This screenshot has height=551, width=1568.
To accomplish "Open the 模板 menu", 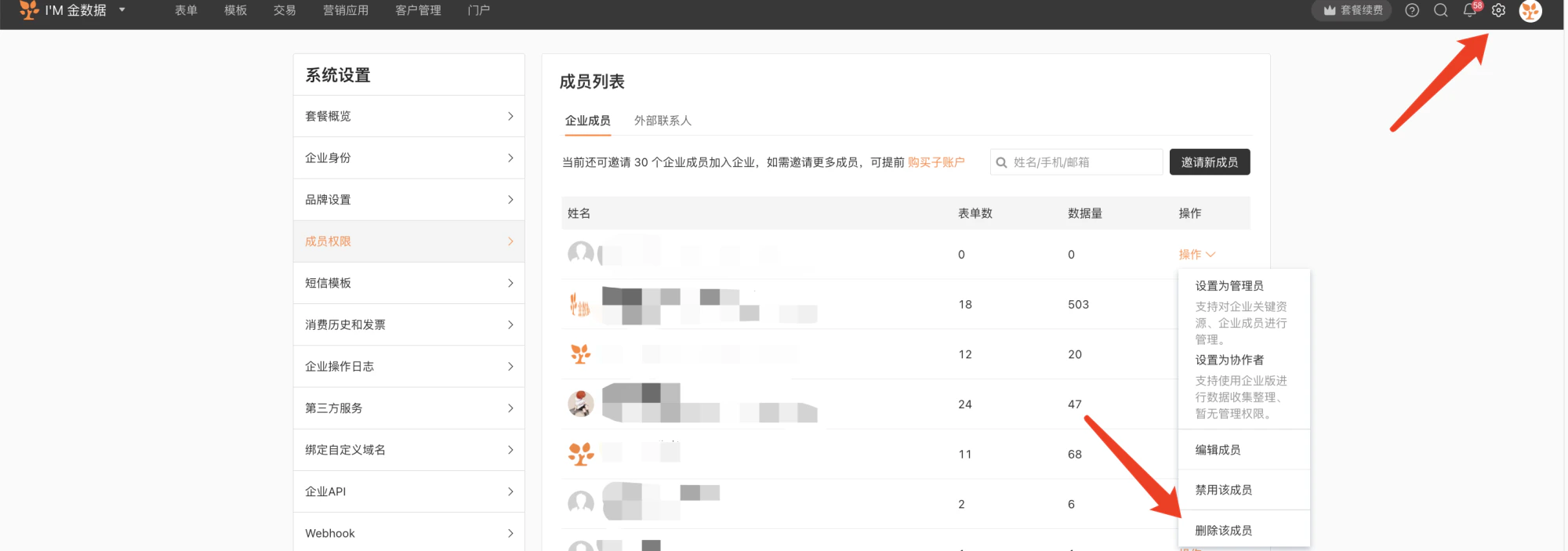I will (235, 10).
